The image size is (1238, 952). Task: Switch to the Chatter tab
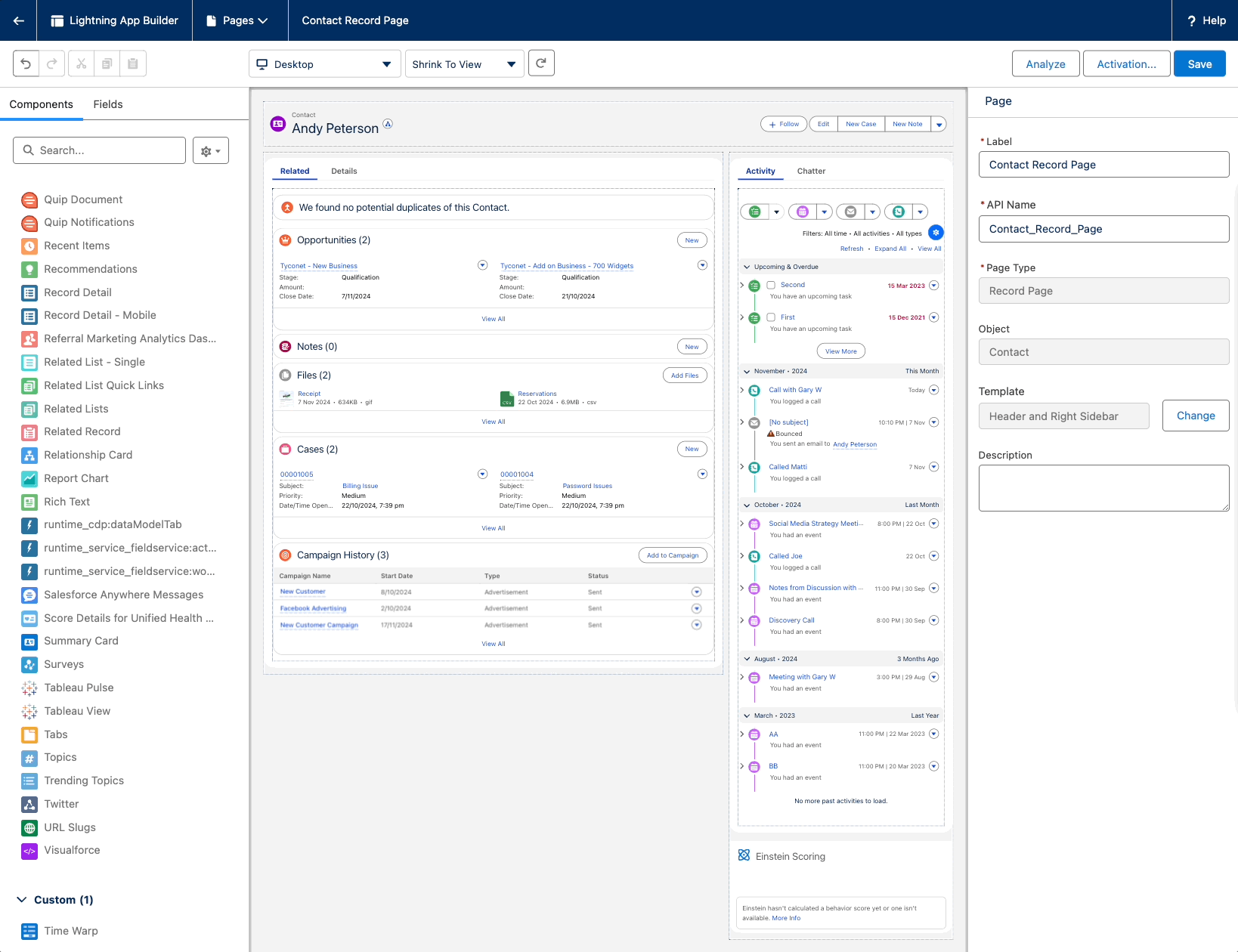tap(811, 171)
